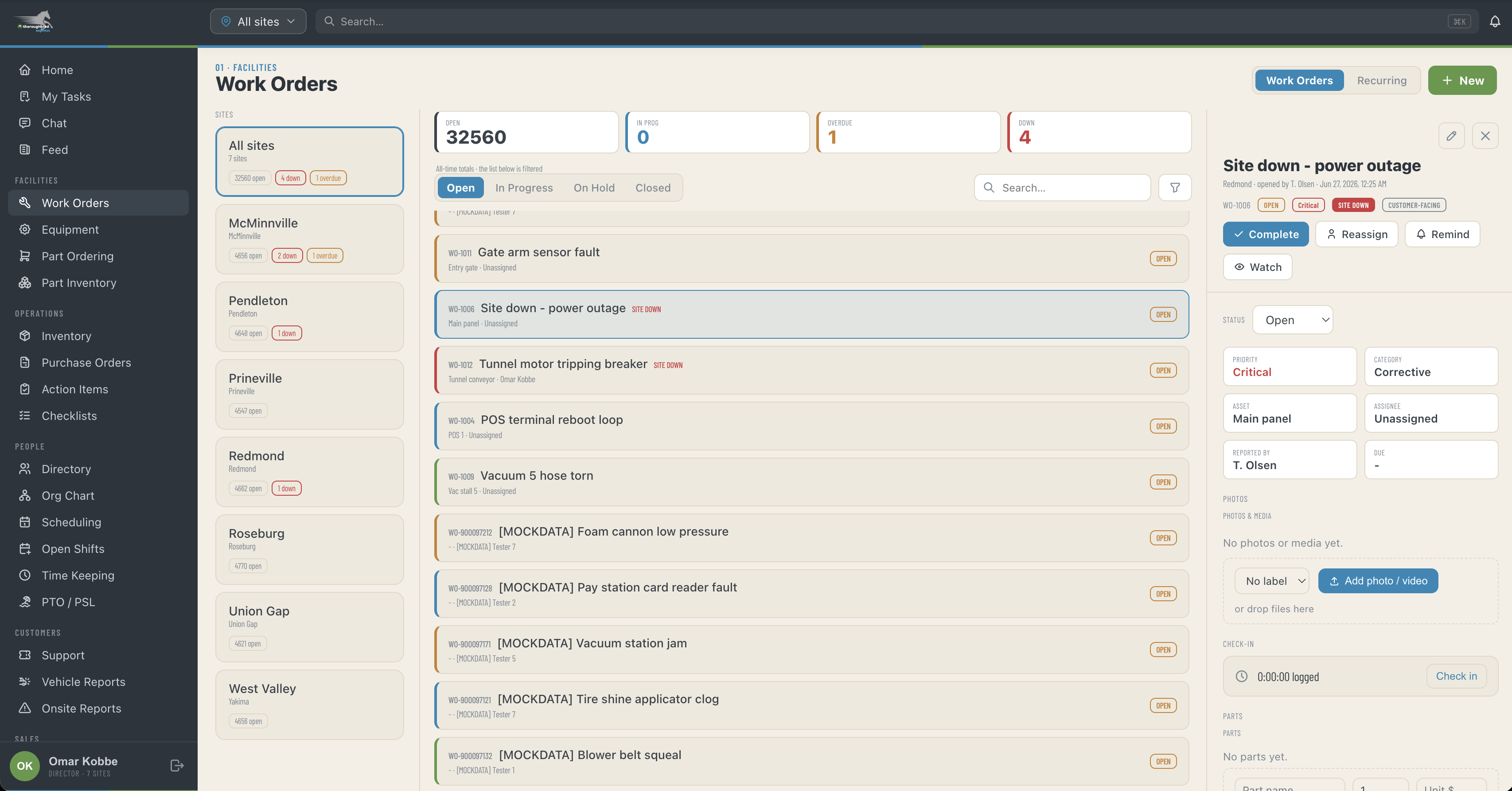Switch to Recurring work orders
The width and height of the screenshot is (1512, 791).
point(1382,80)
